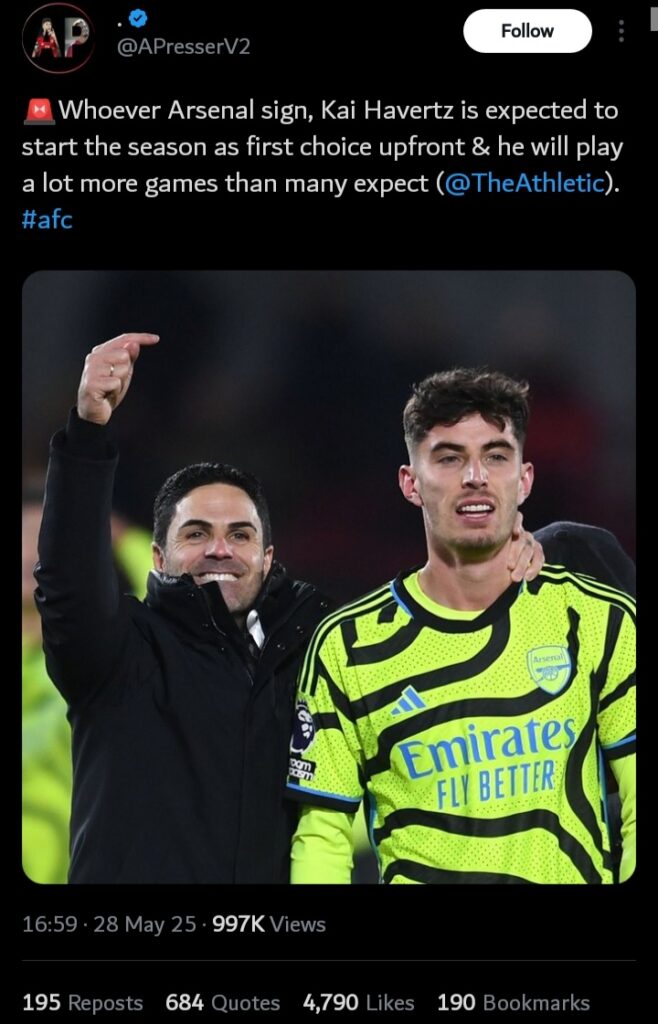
Task: Open the @APresserV2 handle
Action: click(x=183, y=47)
